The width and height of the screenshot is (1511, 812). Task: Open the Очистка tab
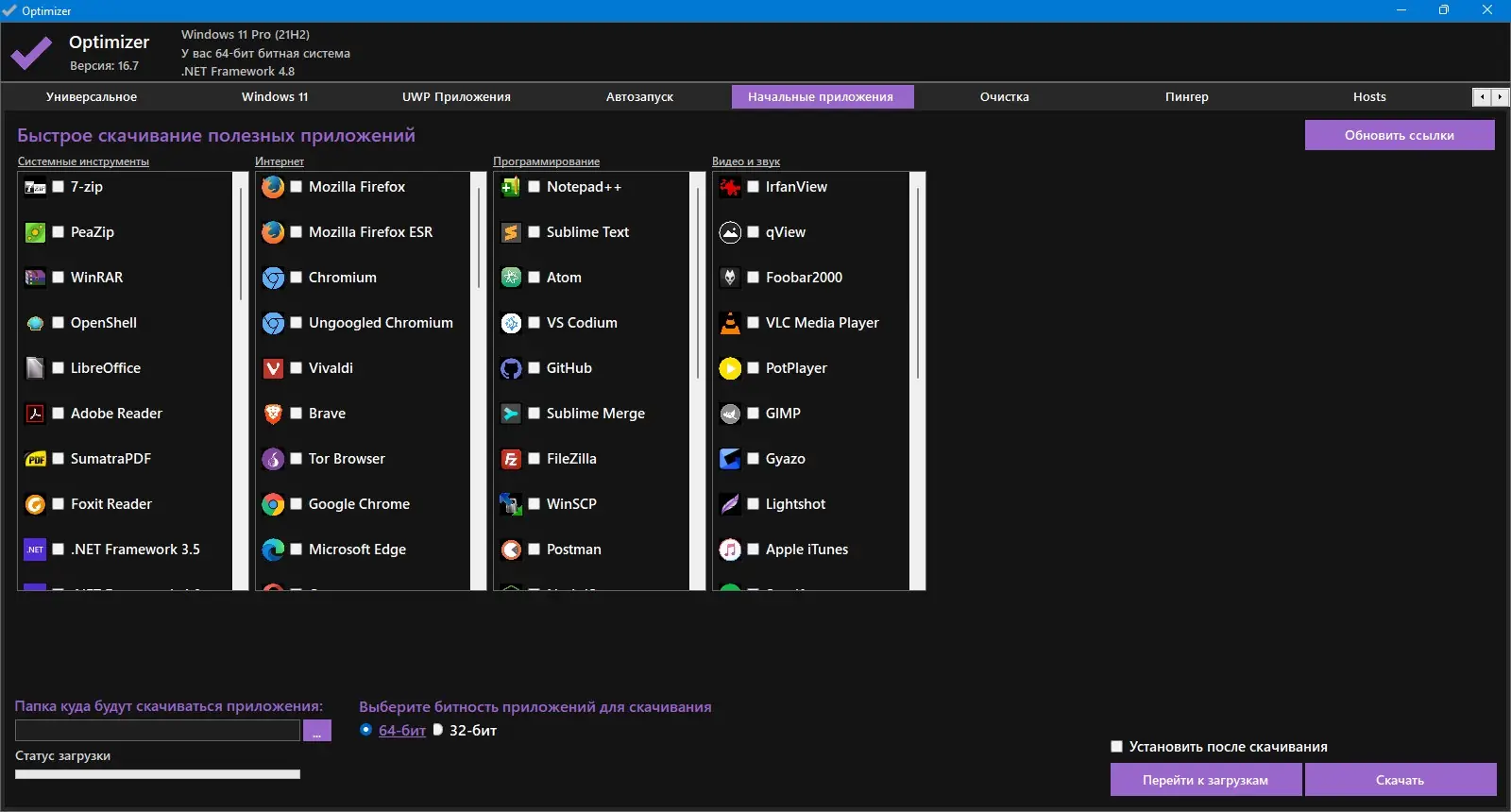[x=1005, y=97]
